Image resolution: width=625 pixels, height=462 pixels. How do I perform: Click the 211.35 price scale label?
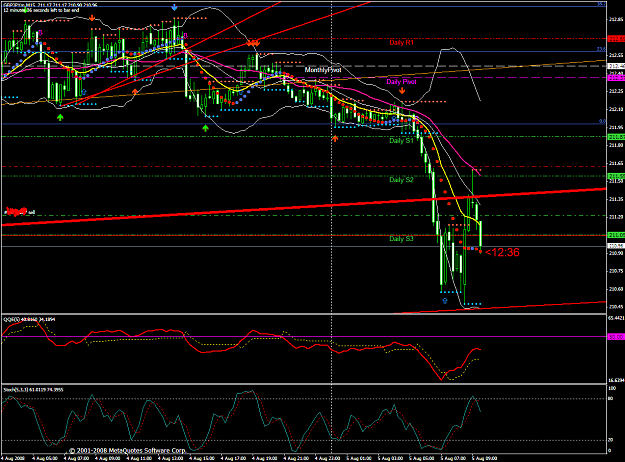pyautogui.click(x=616, y=199)
